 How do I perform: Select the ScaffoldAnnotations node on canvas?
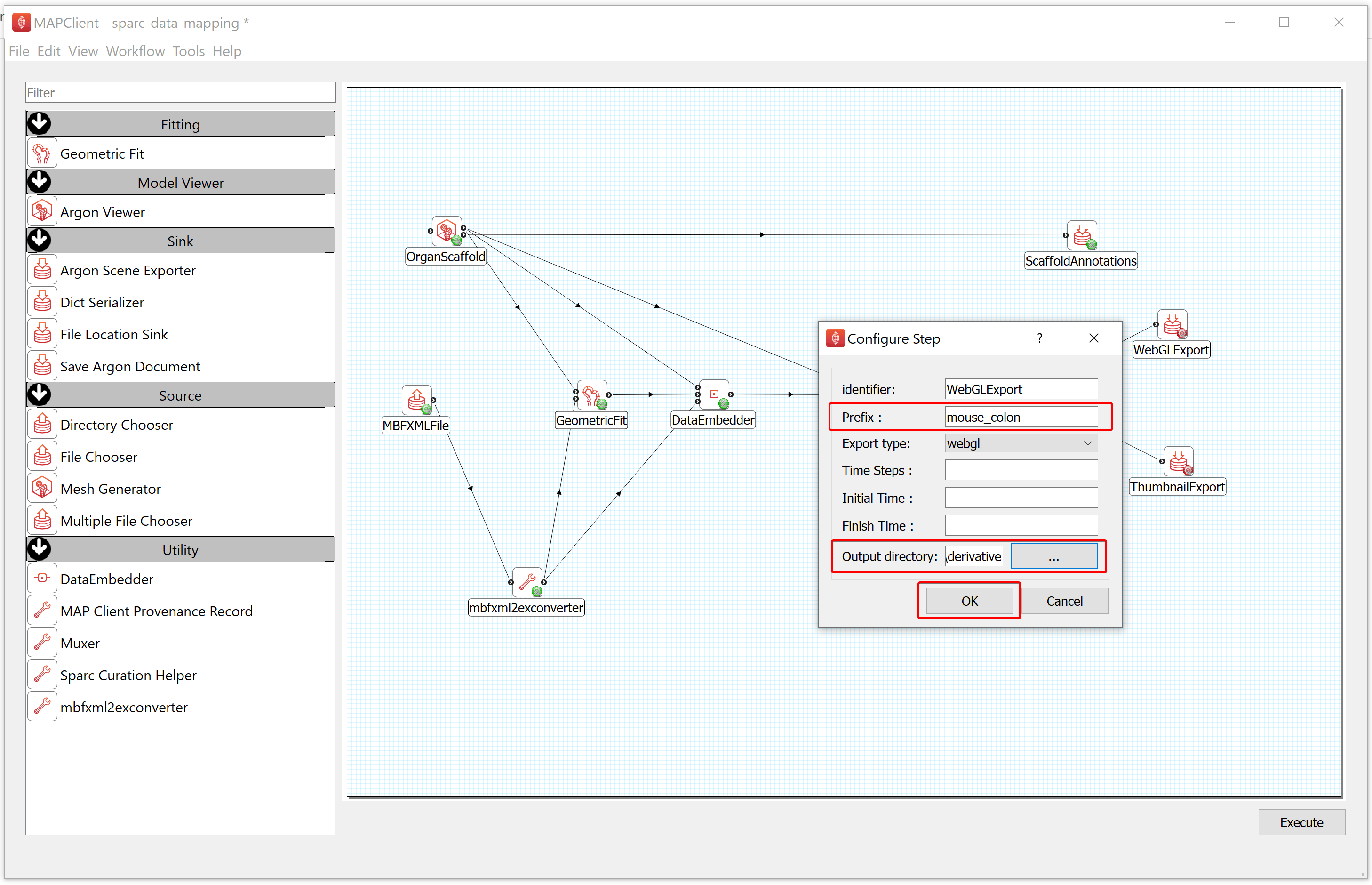click(1082, 235)
